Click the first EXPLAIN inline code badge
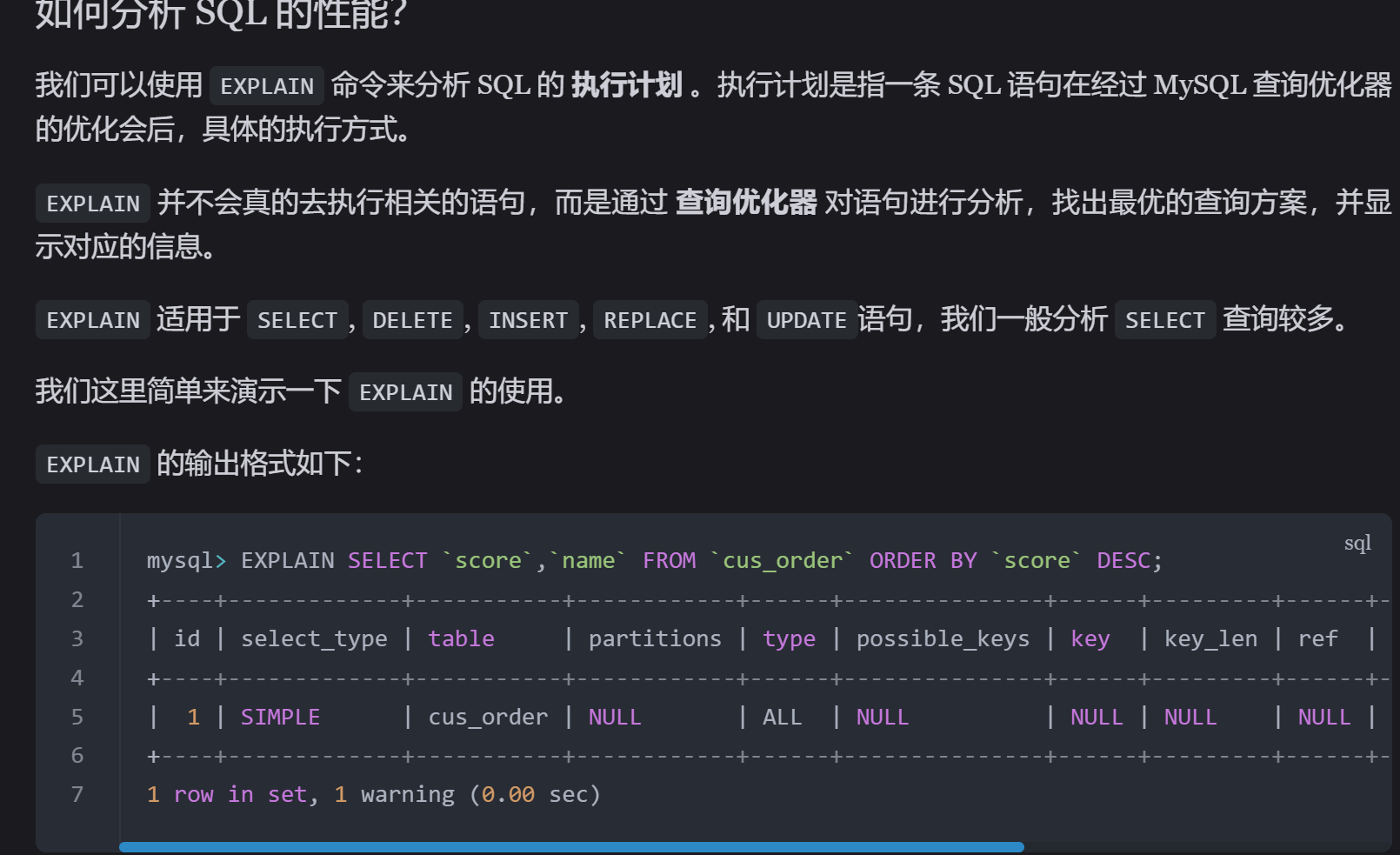Screen dimensions: 1400x855 tap(266, 84)
